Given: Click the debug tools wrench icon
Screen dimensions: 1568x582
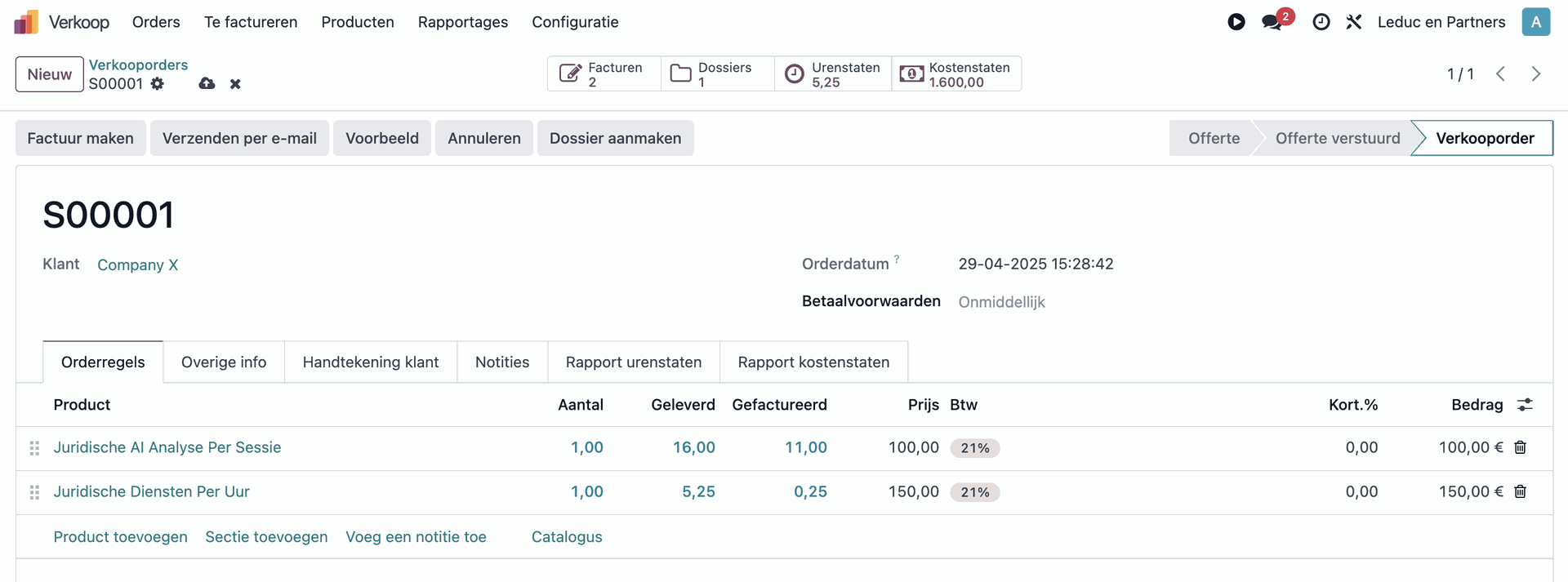Looking at the screenshot, I should (x=1353, y=22).
